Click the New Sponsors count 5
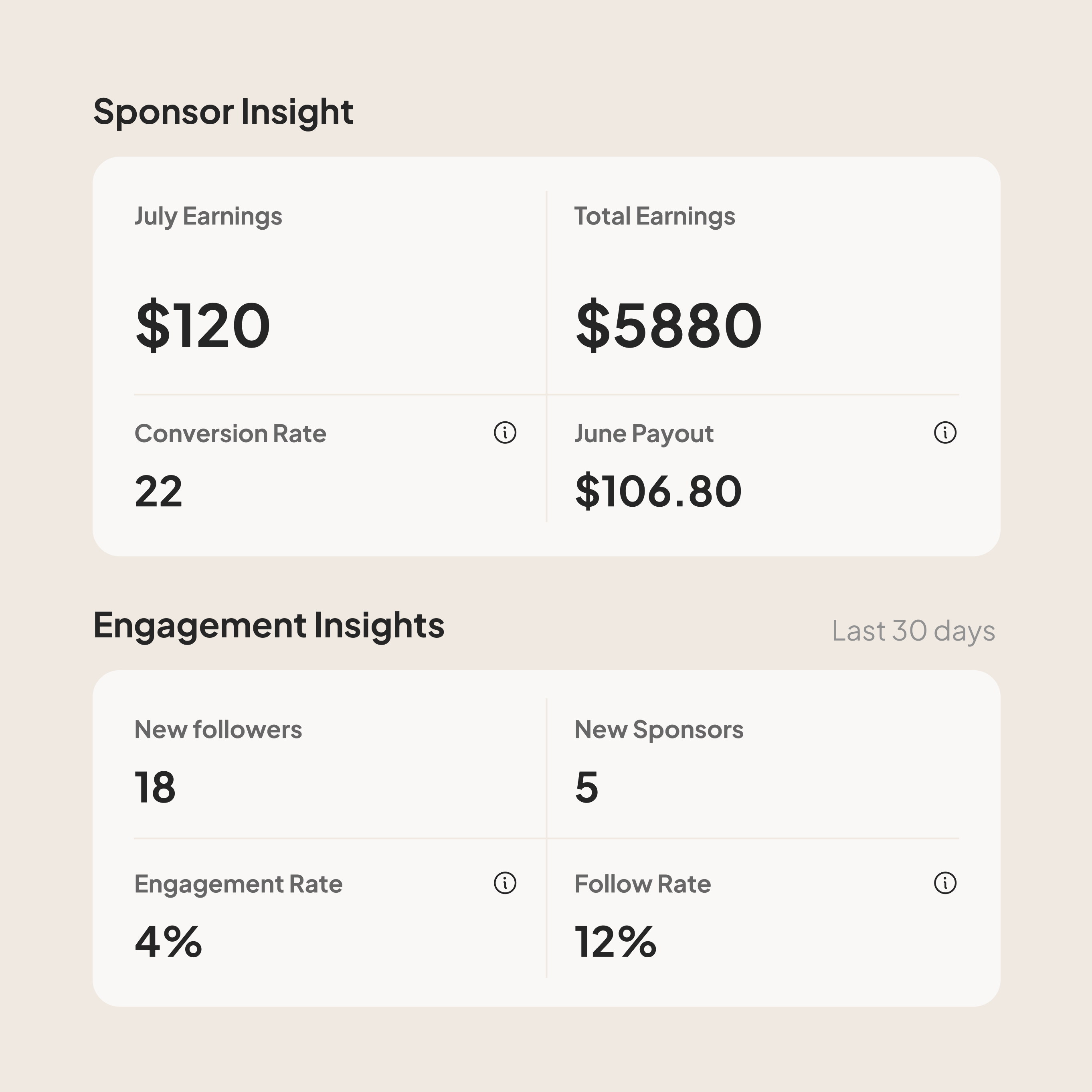Viewport: 1092px width, 1092px height. click(587, 787)
